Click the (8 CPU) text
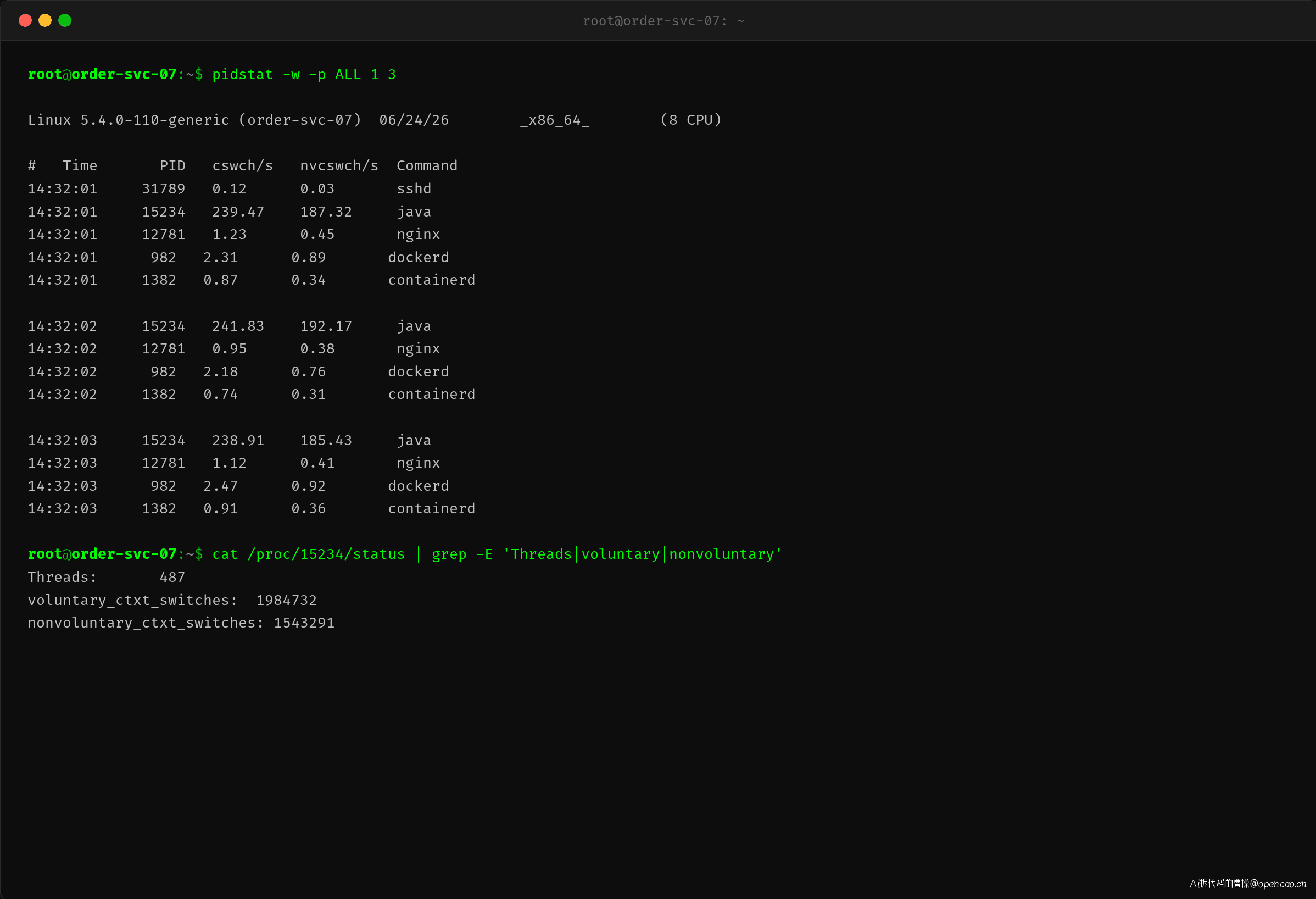This screenshot has width=1316, height=899. tap(691, 120)
